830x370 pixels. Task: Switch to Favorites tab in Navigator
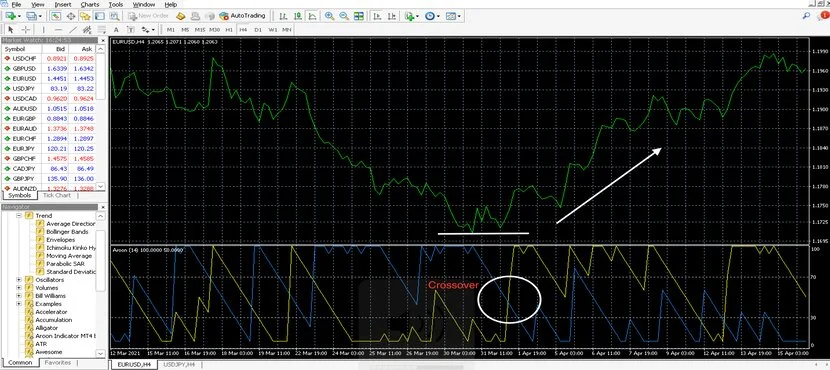[58, 363]
